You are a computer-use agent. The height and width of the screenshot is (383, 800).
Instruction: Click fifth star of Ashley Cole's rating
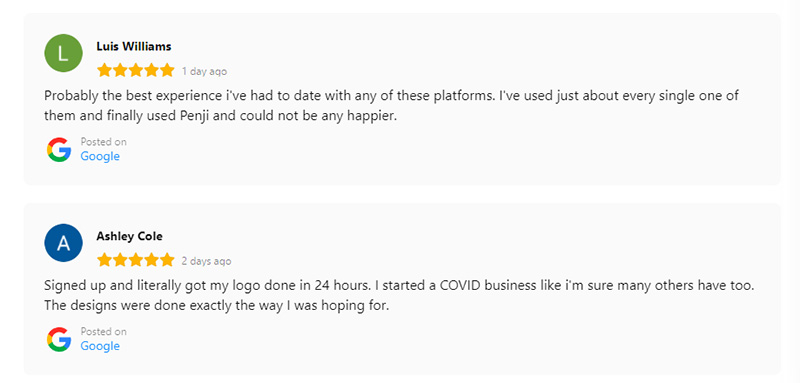pos(167,260)
